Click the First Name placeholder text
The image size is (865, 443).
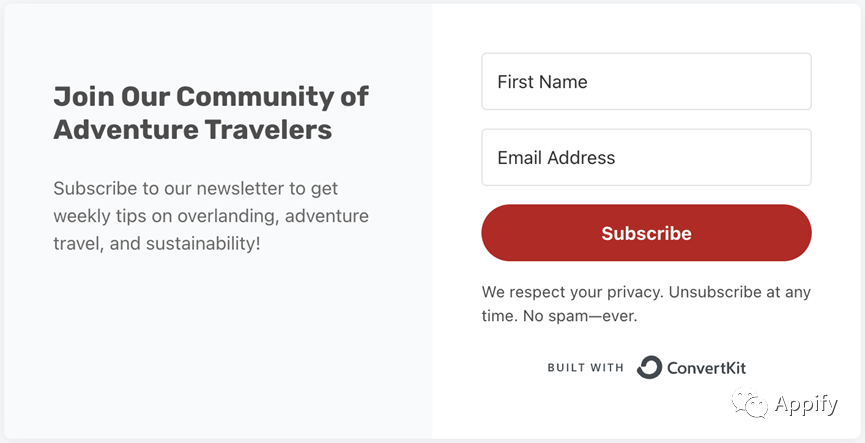[x=542, y=82]
